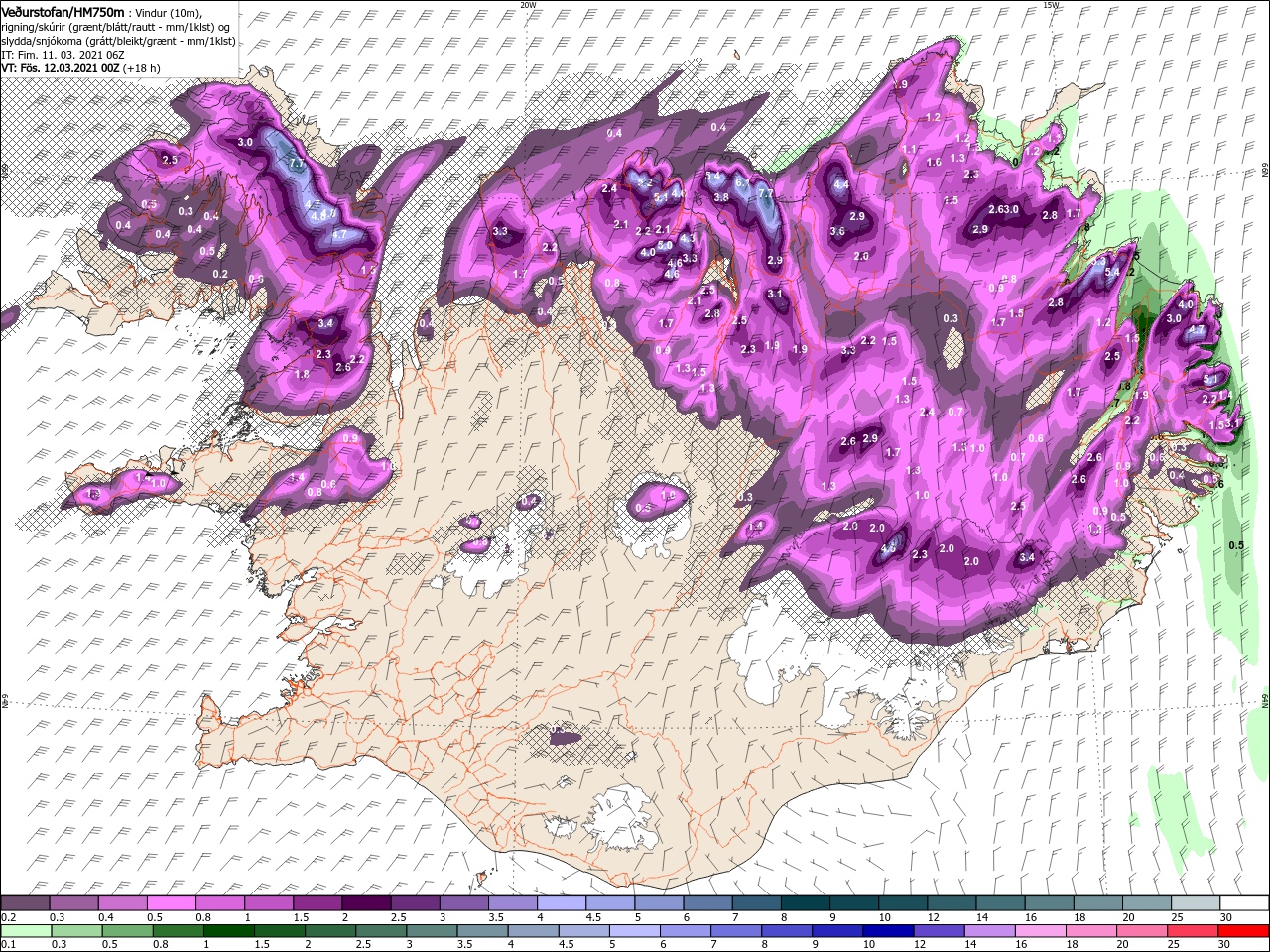Click the 'VT: Fös. 12.03.2021 00Z' valid time
This screenshot has height=952, width=1270.
pos(61,68)
